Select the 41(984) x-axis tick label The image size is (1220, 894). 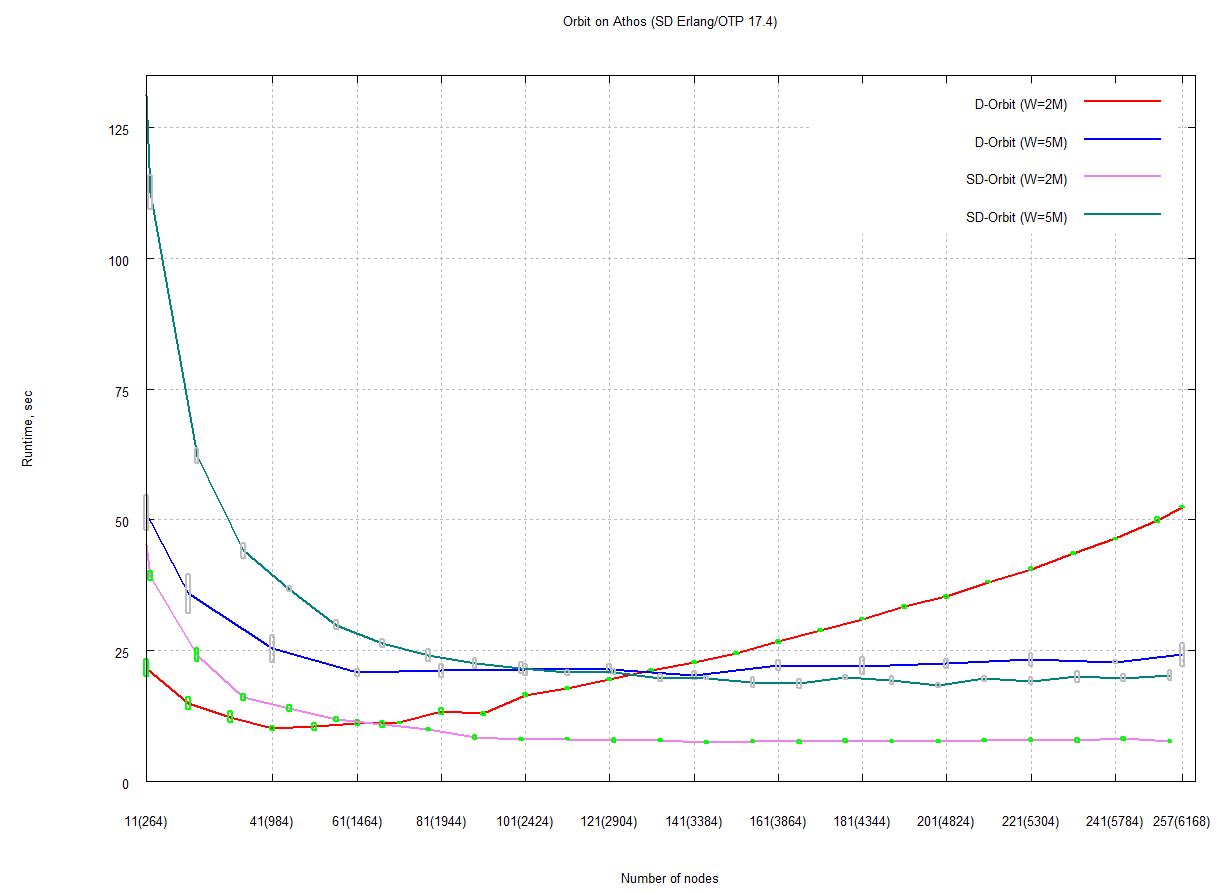click(271, 822)
